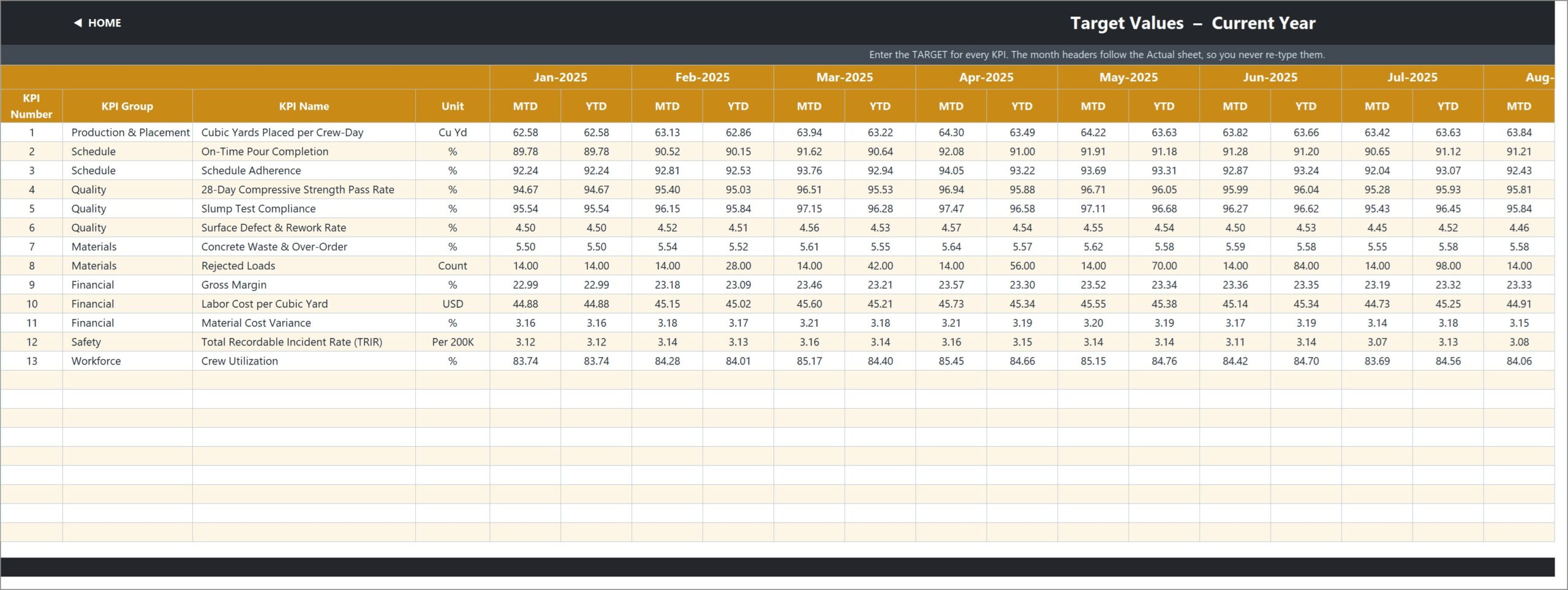Select Concrete Waste & Over-Order cell
This screenshot has height=590, width=1568.
coord(304,246)
